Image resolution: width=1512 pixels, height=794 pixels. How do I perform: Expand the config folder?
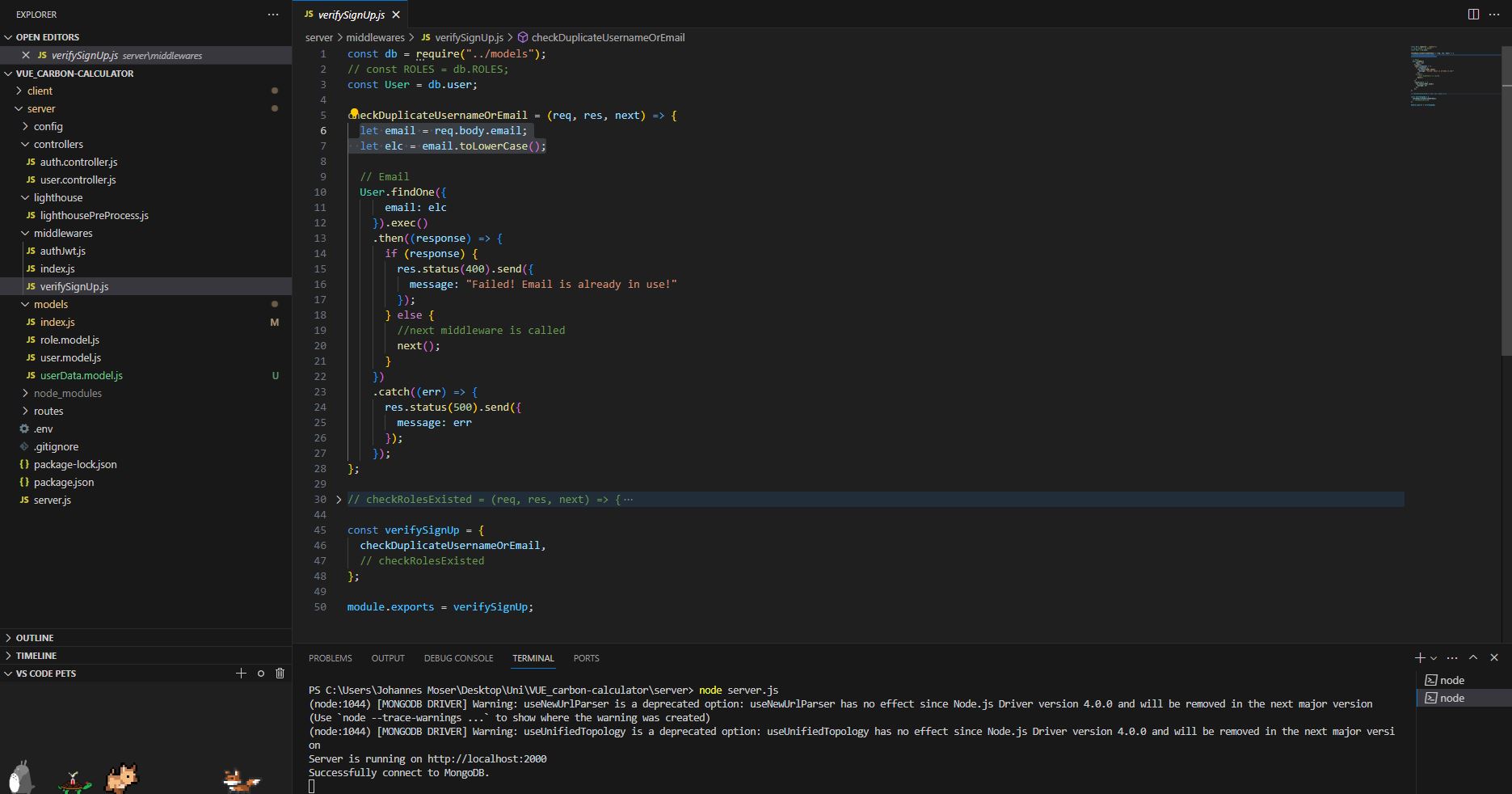tap(145, 126)
